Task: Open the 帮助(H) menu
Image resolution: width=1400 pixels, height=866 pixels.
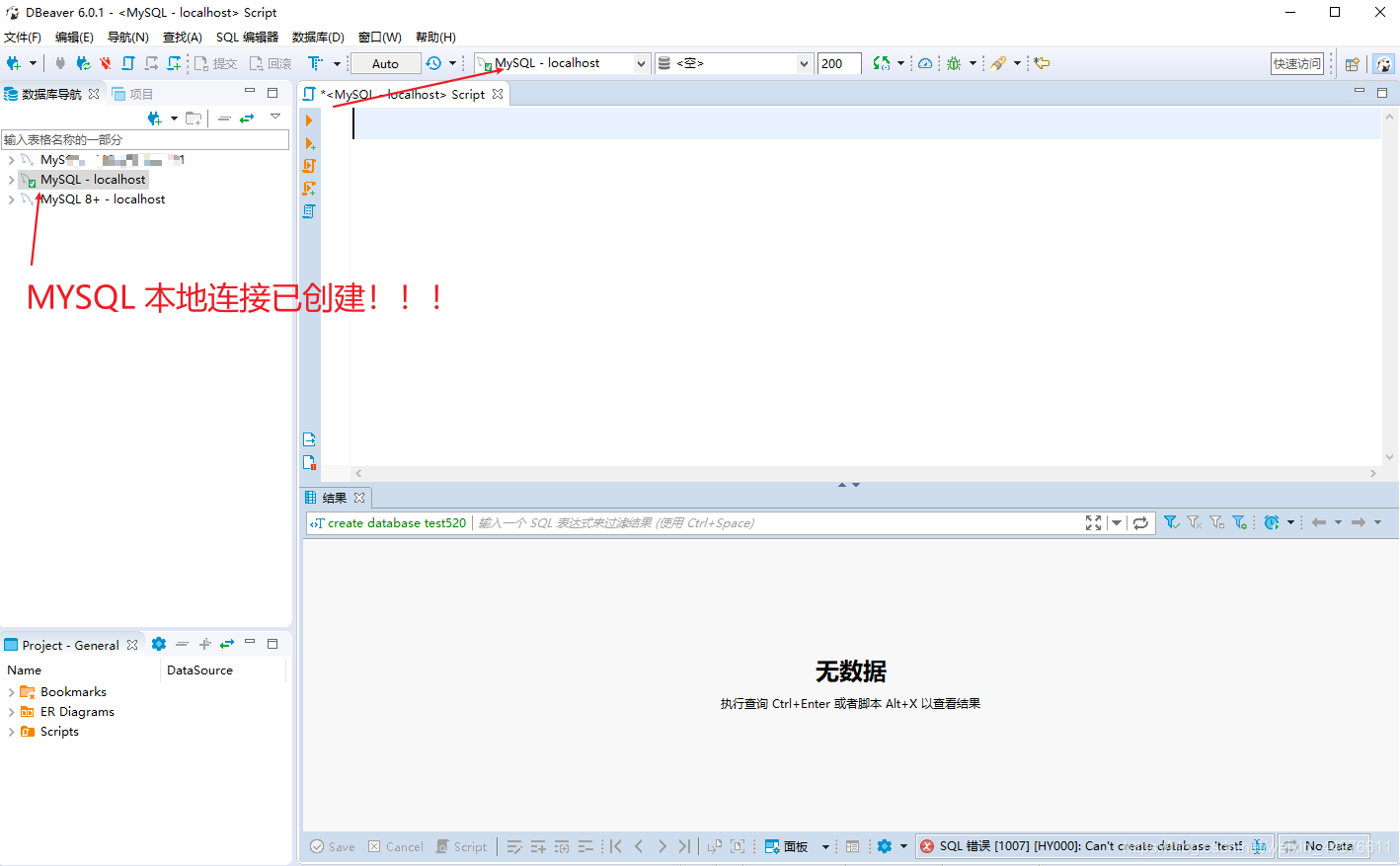Action: pyautogui.click(x=435, y=37)
